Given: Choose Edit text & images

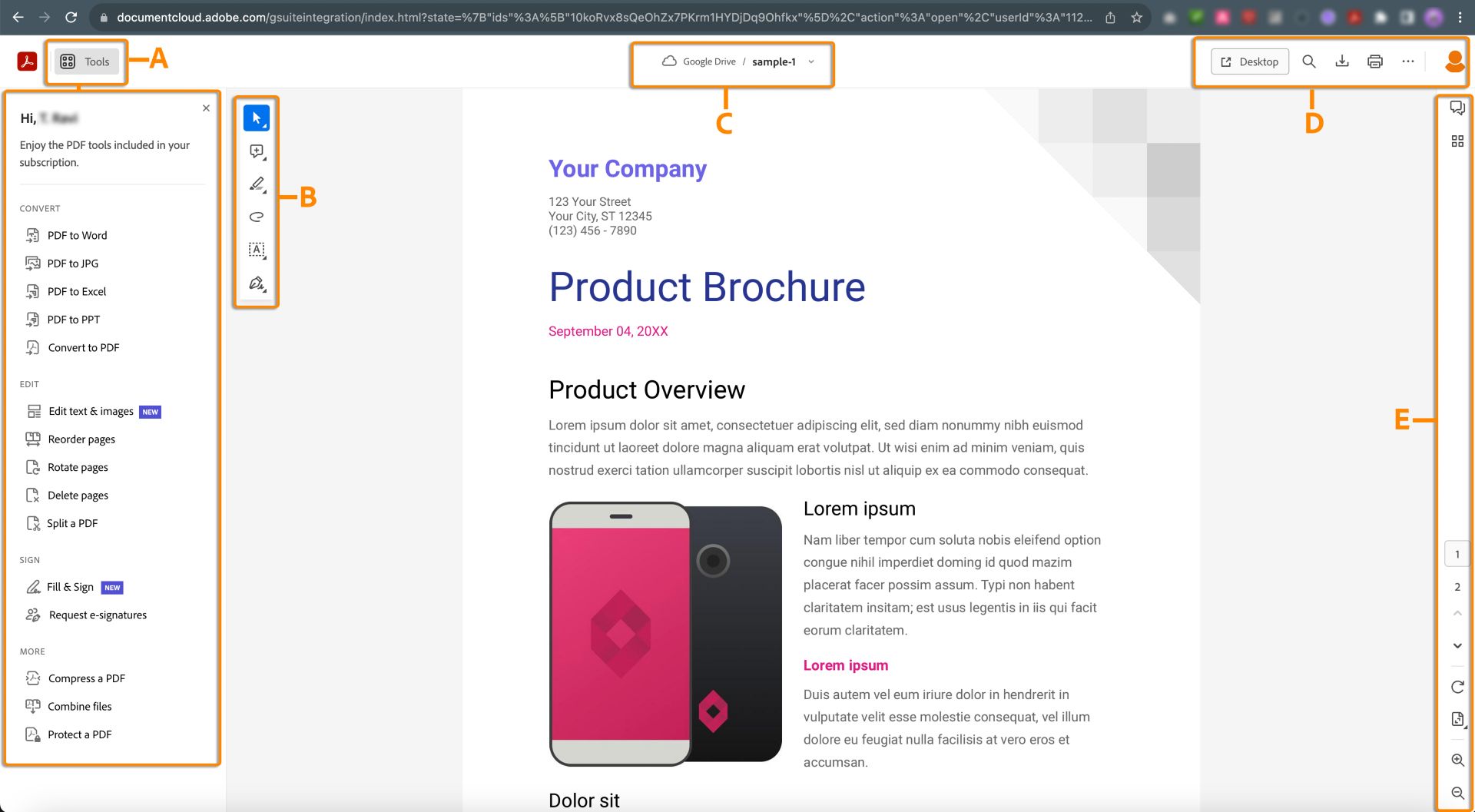Looking at the screenshot, I should (x=91, y=412).
